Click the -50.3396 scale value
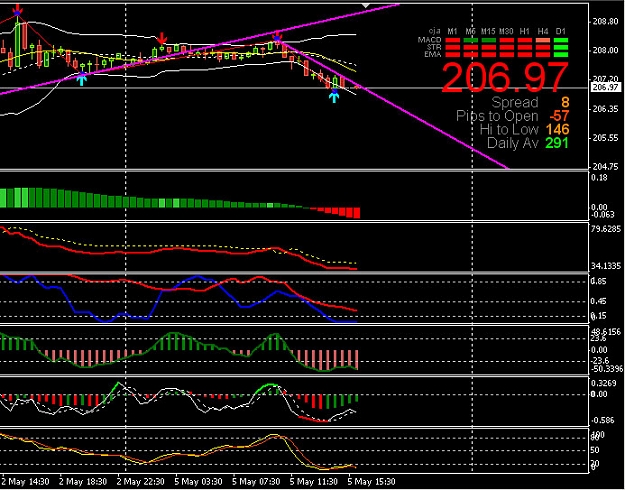The image size is (625, 490). [607, 369]
